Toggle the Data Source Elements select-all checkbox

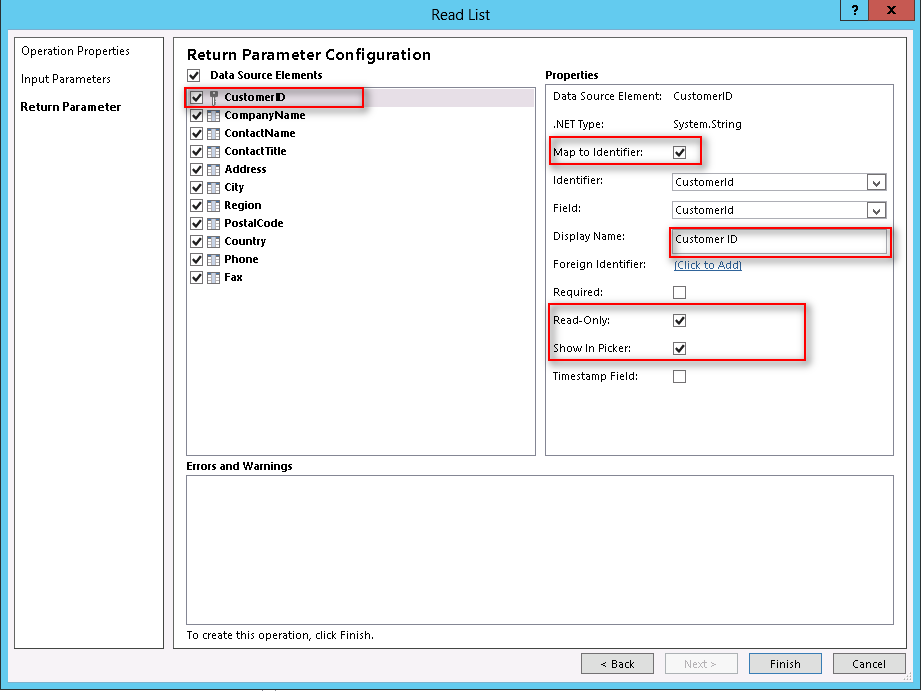[194, 75]
